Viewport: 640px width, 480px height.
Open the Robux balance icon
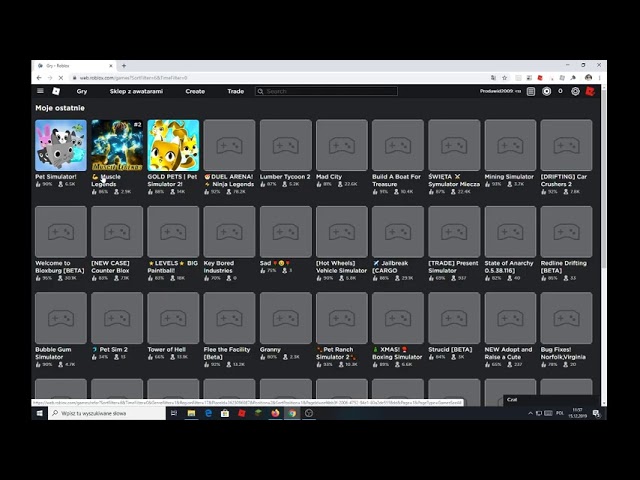point(546,91)
